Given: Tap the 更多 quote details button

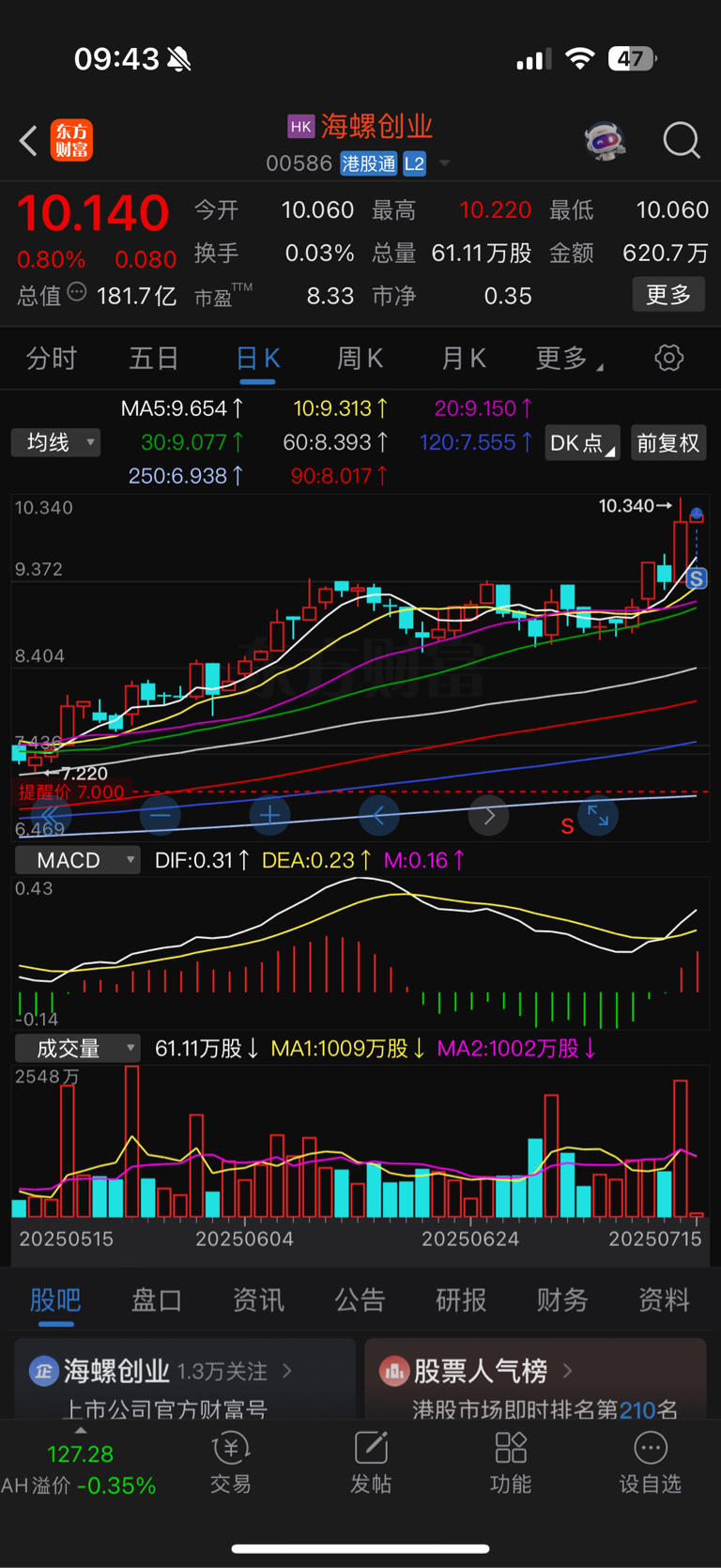Looking at the screenshot, I should point(668,295).
